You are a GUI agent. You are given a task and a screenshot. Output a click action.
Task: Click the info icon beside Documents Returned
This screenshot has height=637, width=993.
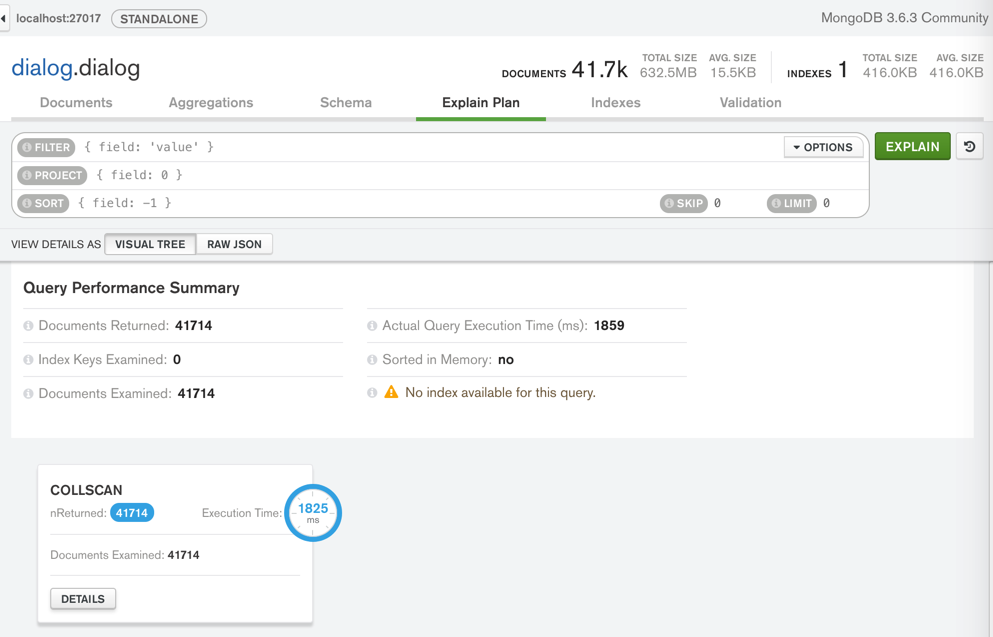coord(28,326)
